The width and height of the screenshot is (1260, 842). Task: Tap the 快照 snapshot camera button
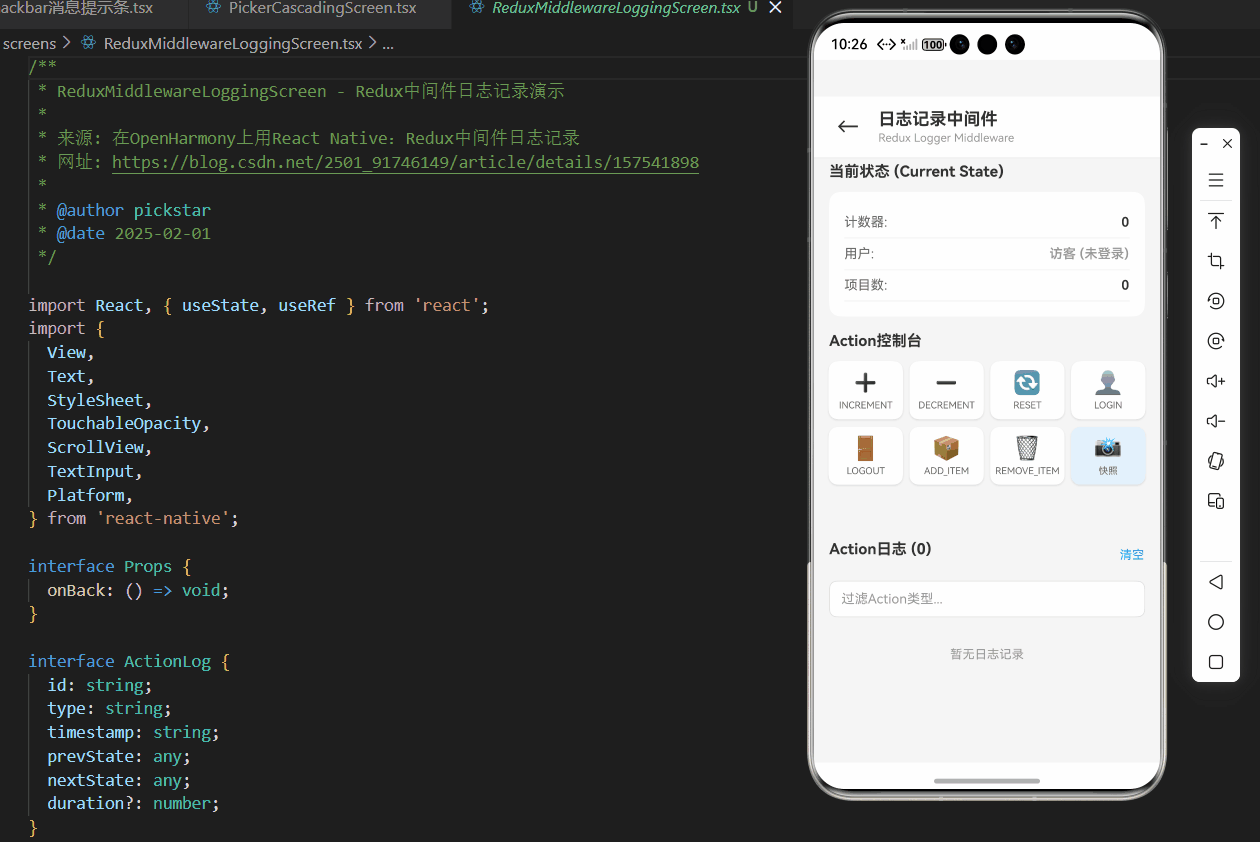(x=1108, y=456)
